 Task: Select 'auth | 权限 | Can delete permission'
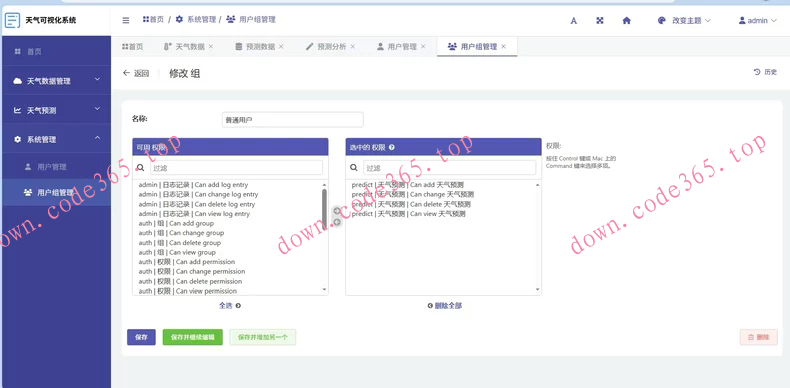190,281
